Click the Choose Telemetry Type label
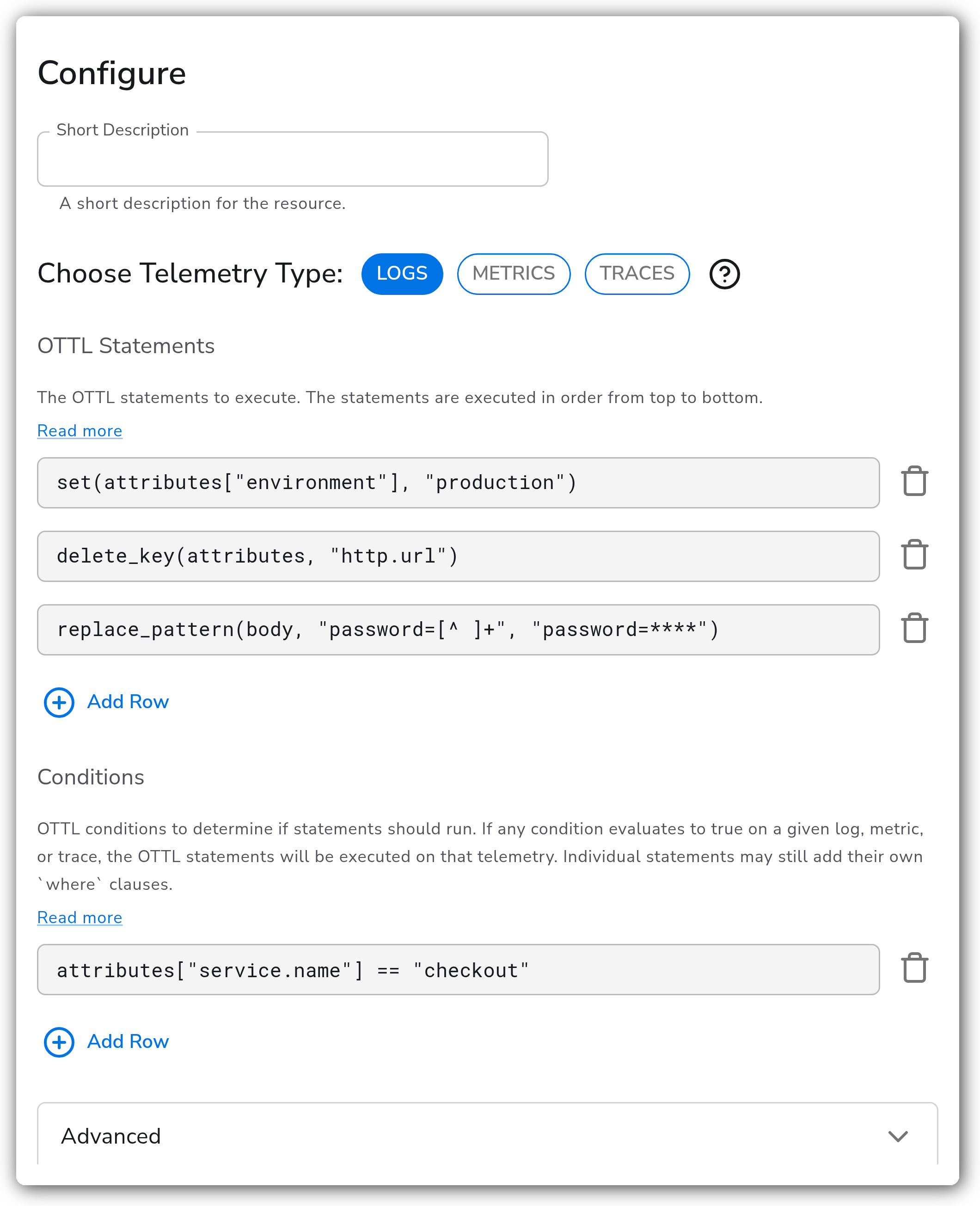 (x=190, y=274)
